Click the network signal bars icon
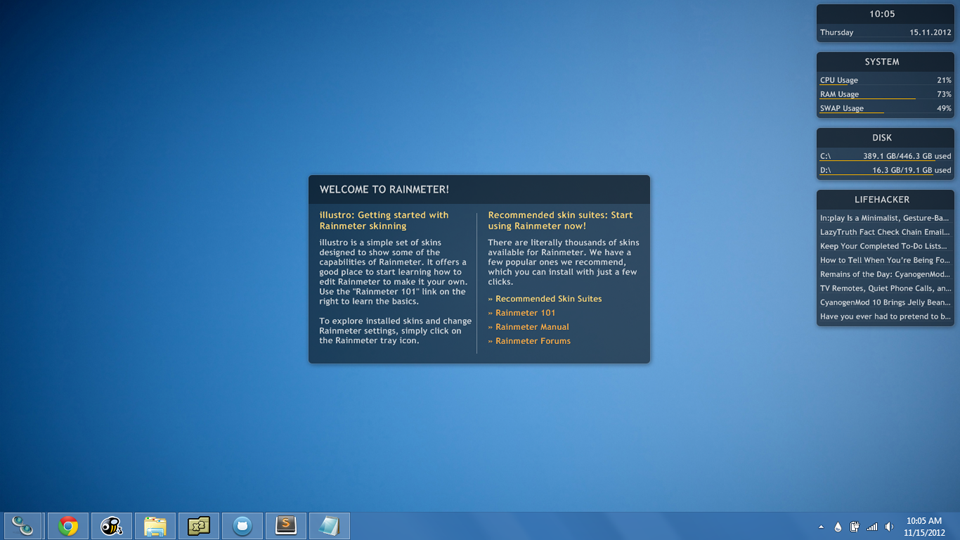The image size is (960, 540). tap(872, 527)
